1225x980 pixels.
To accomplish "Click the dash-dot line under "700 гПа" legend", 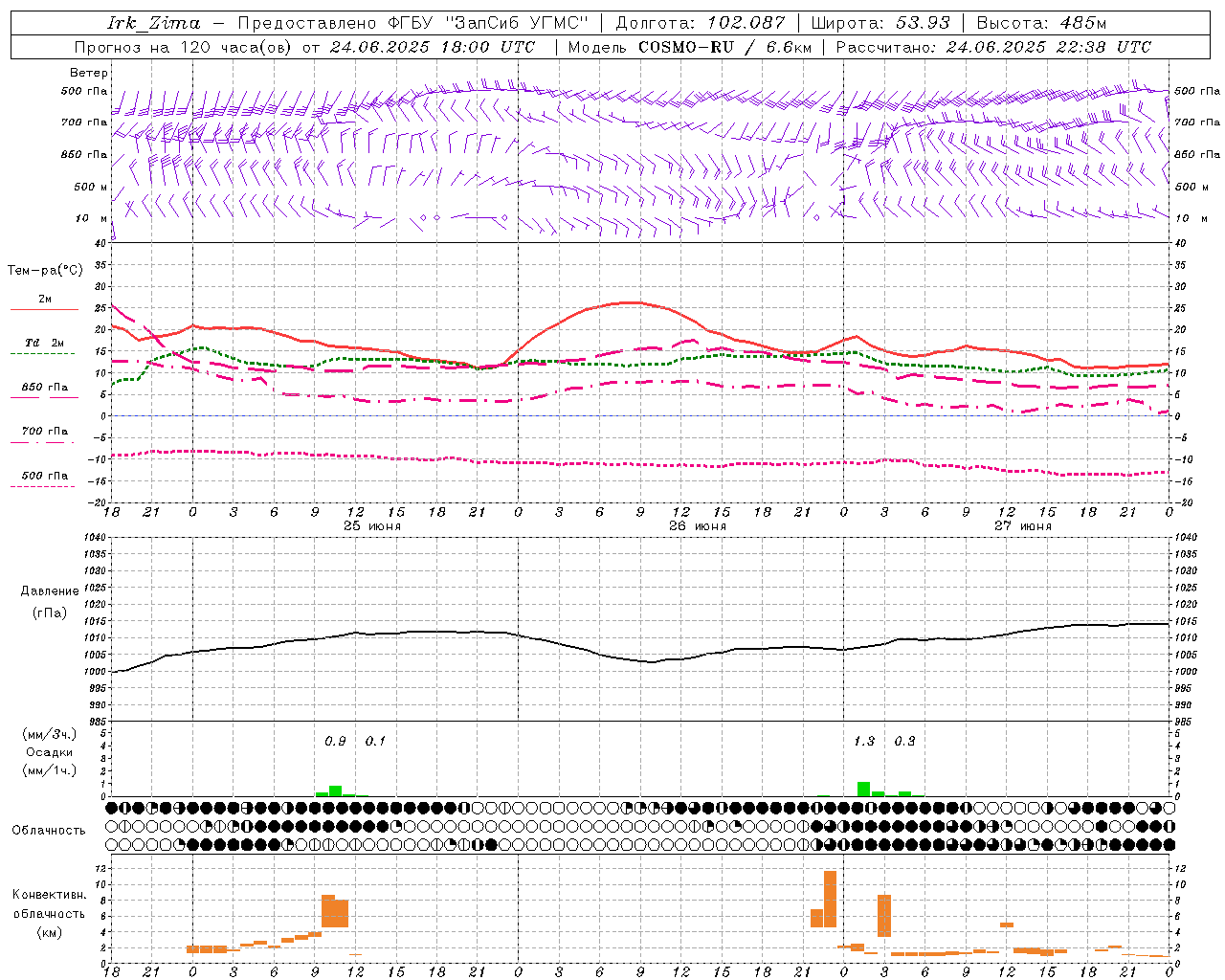I will (x=44, y=443).
